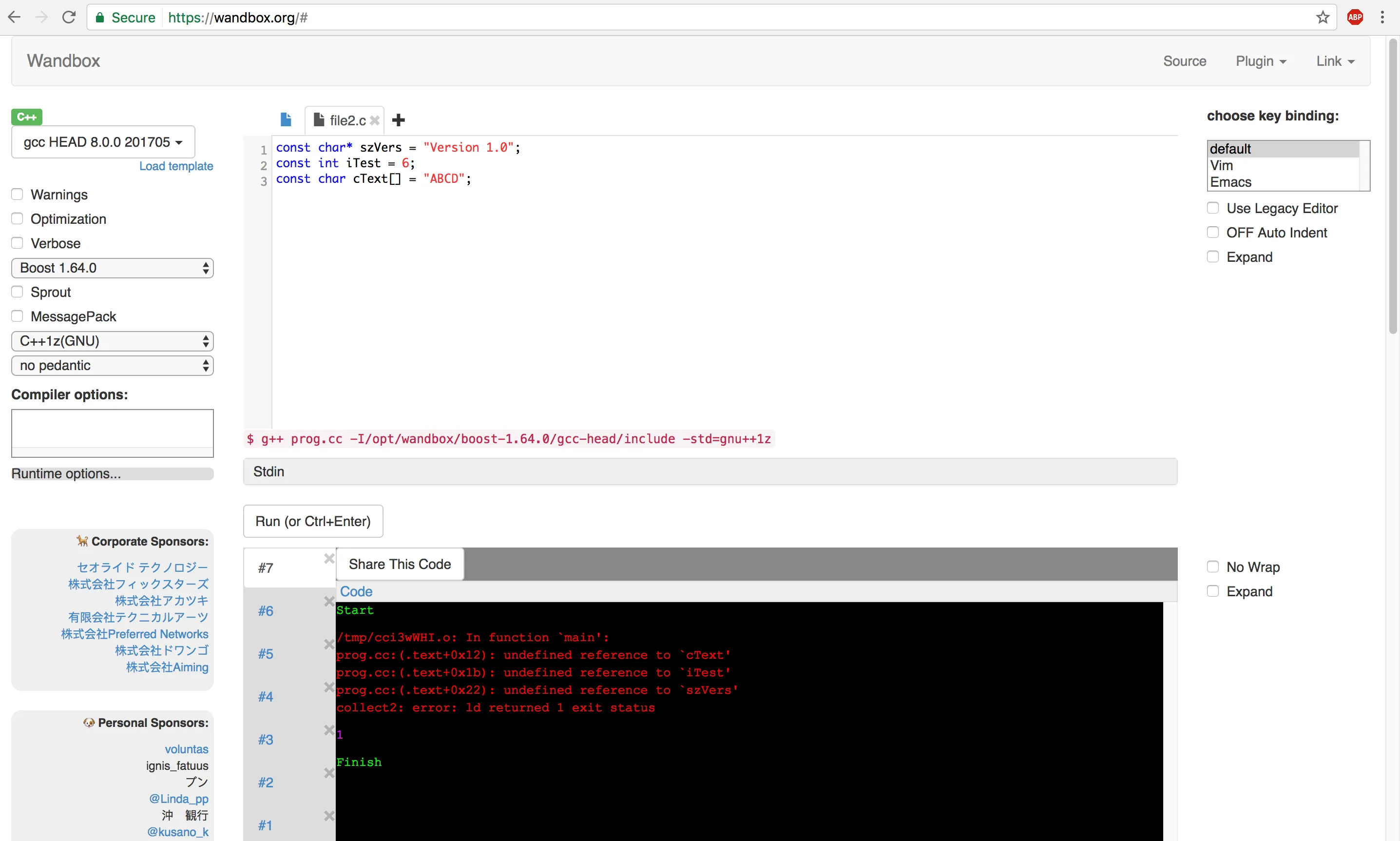Open the C++1z(GNU) standard selector
The height and width of the screenshot is (841, 1400).
pos(112,341)
